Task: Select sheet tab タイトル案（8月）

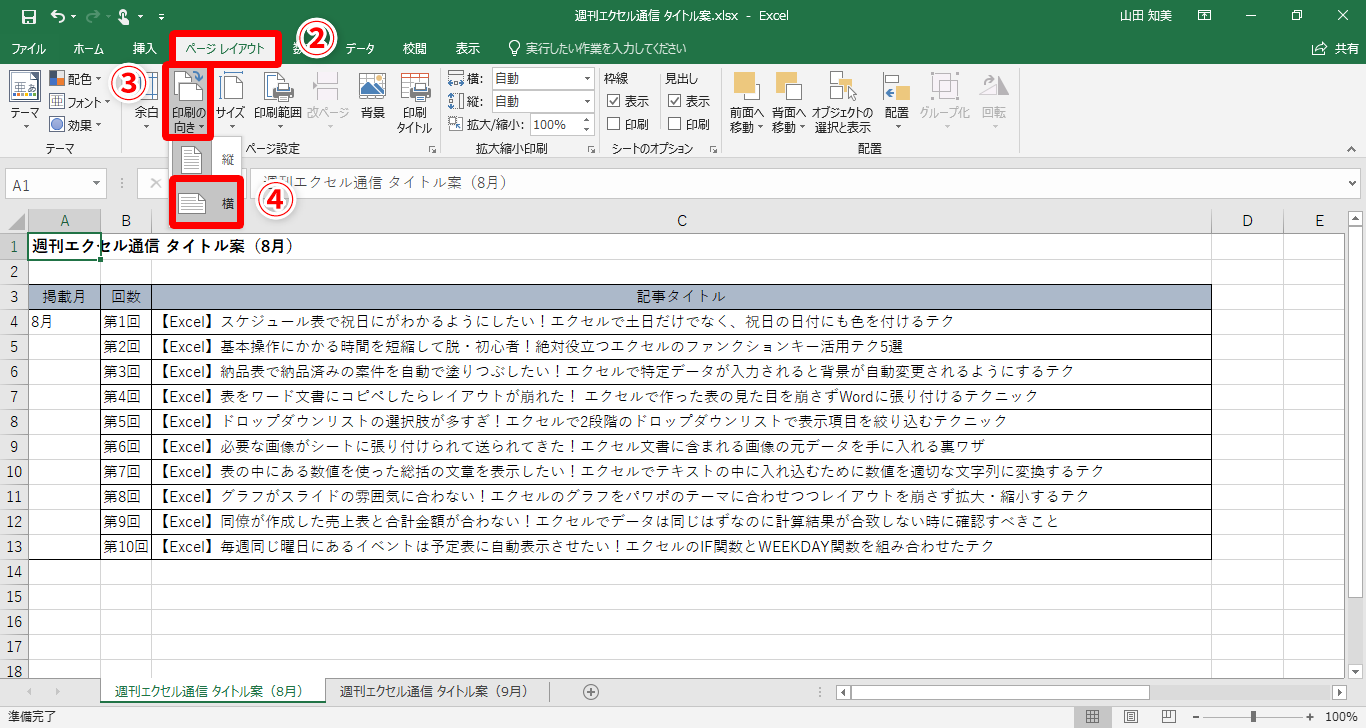Action: (x=214, y=692)
